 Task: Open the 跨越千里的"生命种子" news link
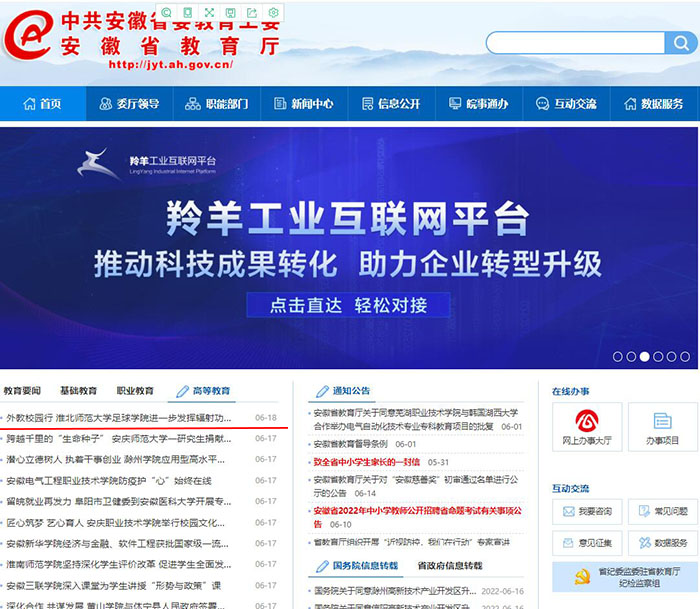click(x=119, y=439)
